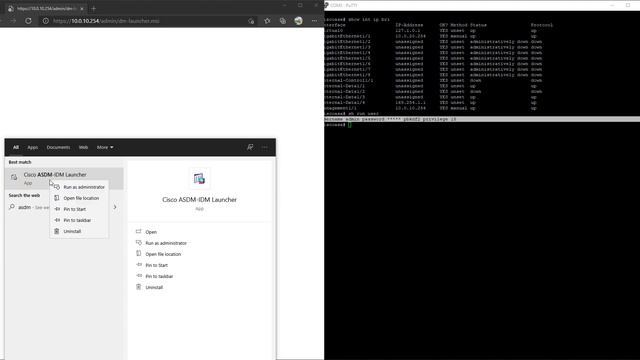Expand the More filter dropdown
The height and width of the screenshot is (360, 640).
point(105,147)
